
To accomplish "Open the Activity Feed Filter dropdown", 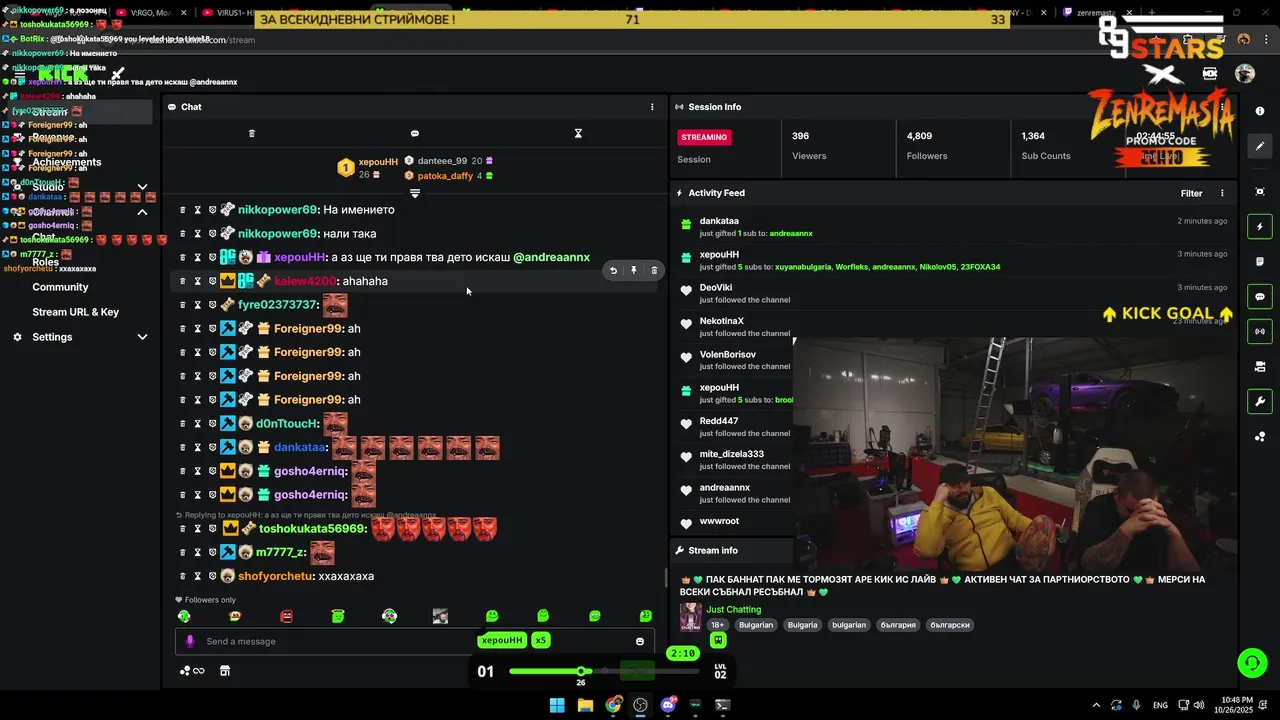I will pyautogui.click(x=1191, y=193).
